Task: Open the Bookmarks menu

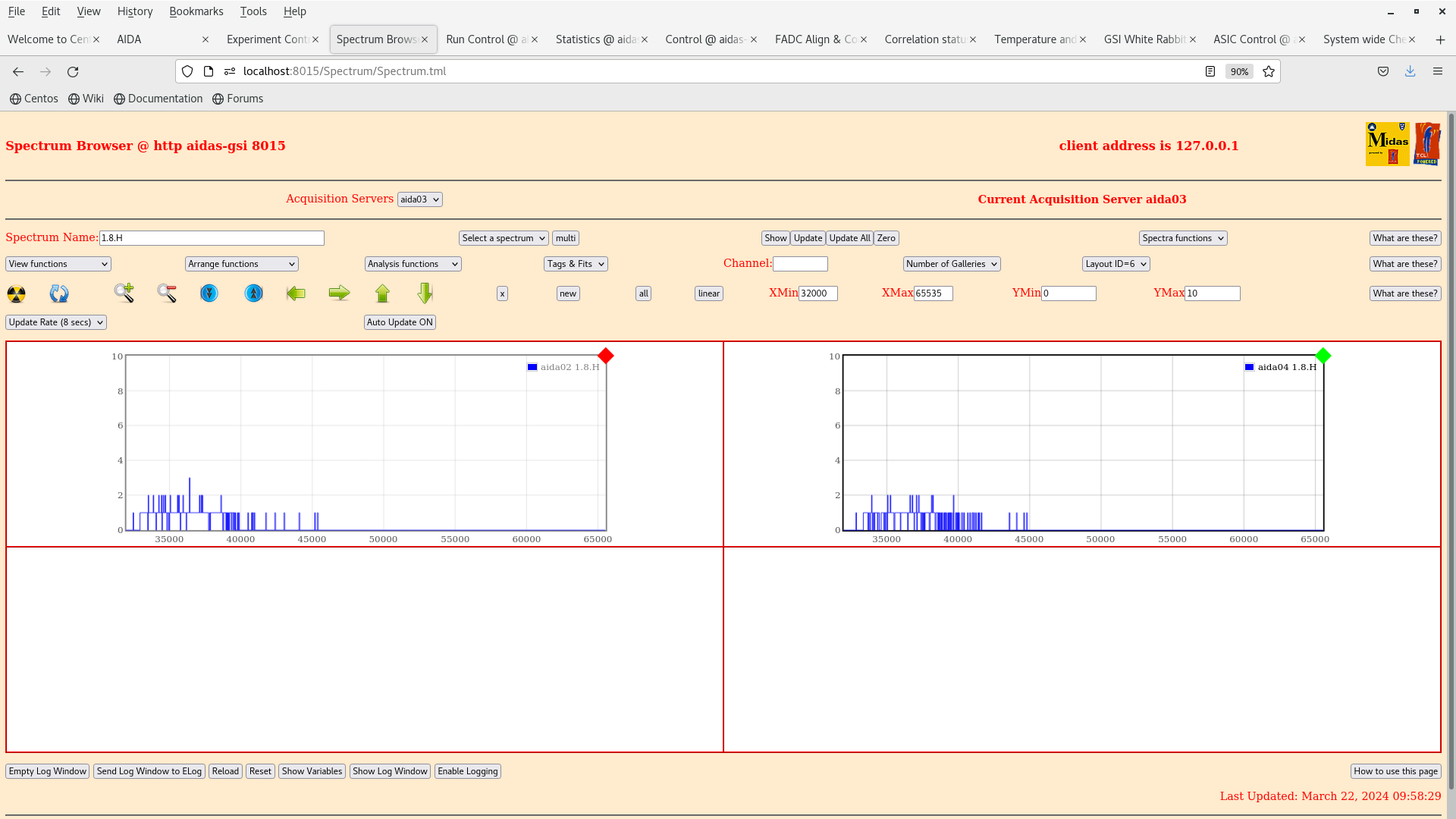Action: (x=196, y=11)
